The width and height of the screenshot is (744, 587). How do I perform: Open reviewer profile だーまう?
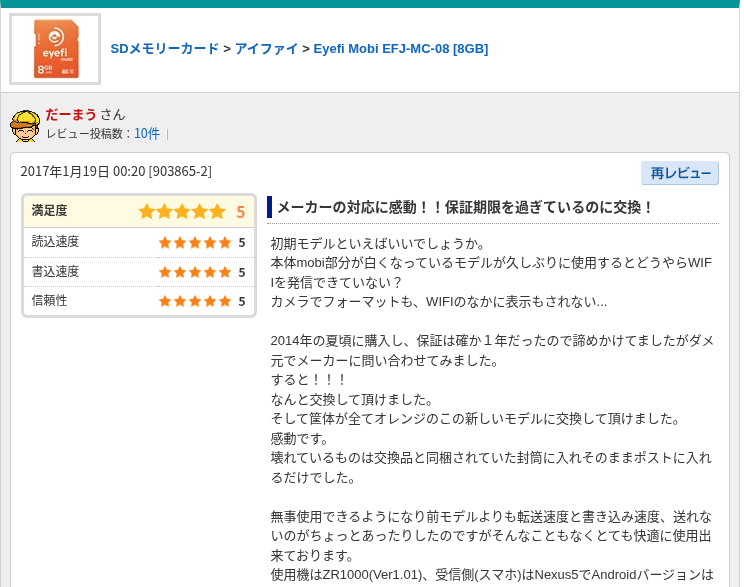point(71,114)
